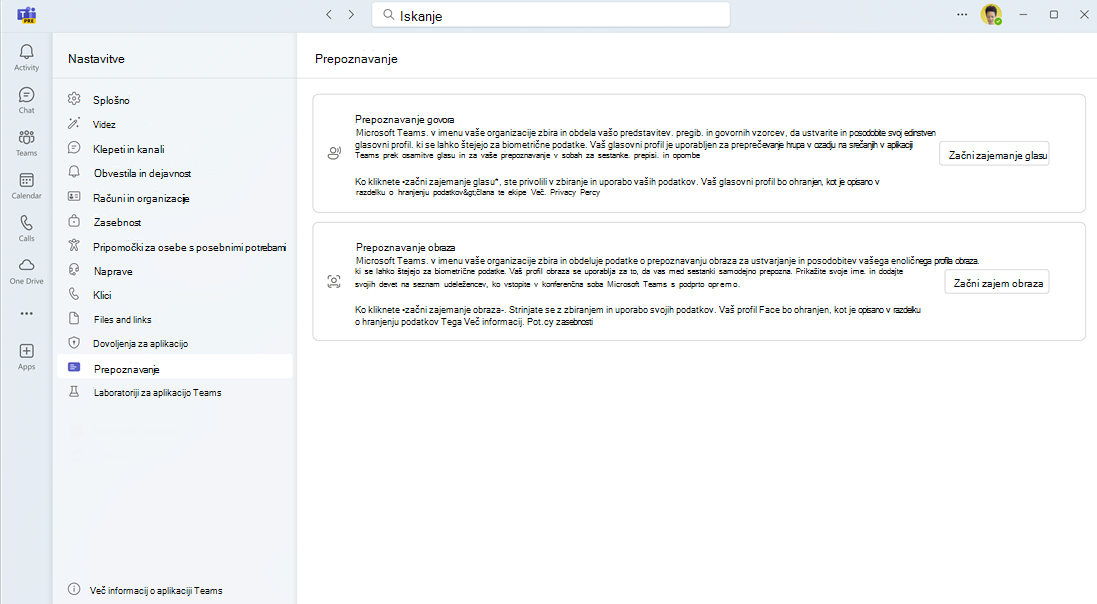This screenshot has height=604, width=1097.
Task: Open the Activity bell icon
Action: point(27,52)
